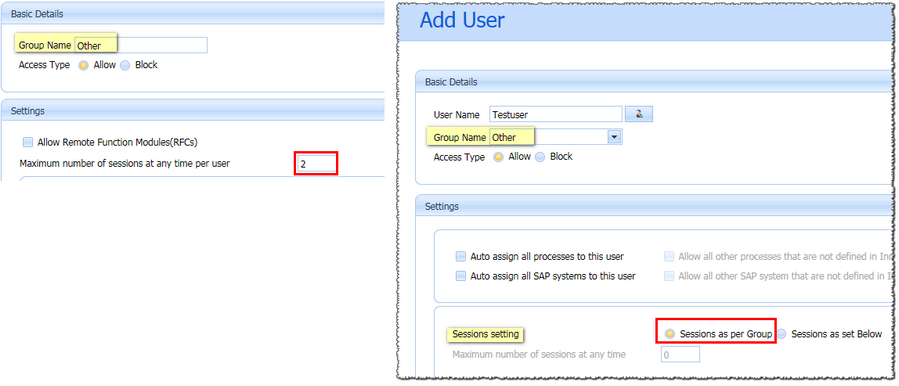Click Basic Details header in Add User
Viewport: 899px width, 386px height.
655,82
